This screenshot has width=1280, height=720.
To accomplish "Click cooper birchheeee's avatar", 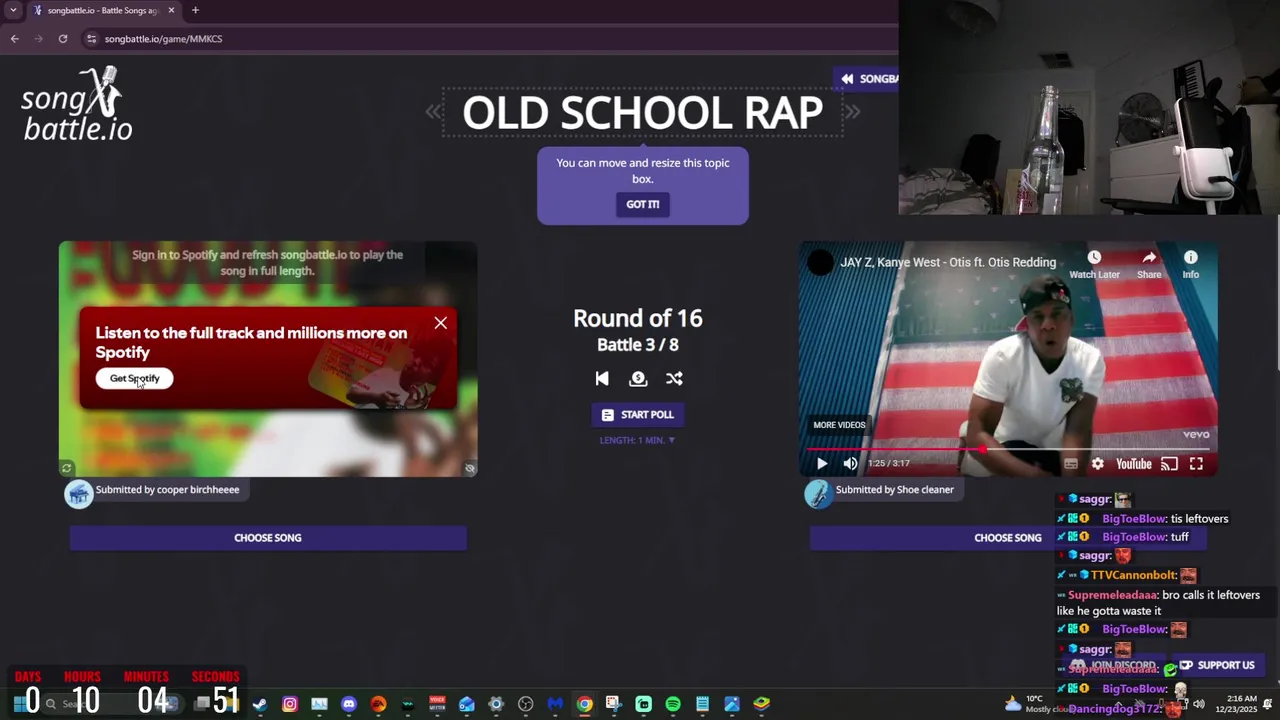I will click(79, 494).
